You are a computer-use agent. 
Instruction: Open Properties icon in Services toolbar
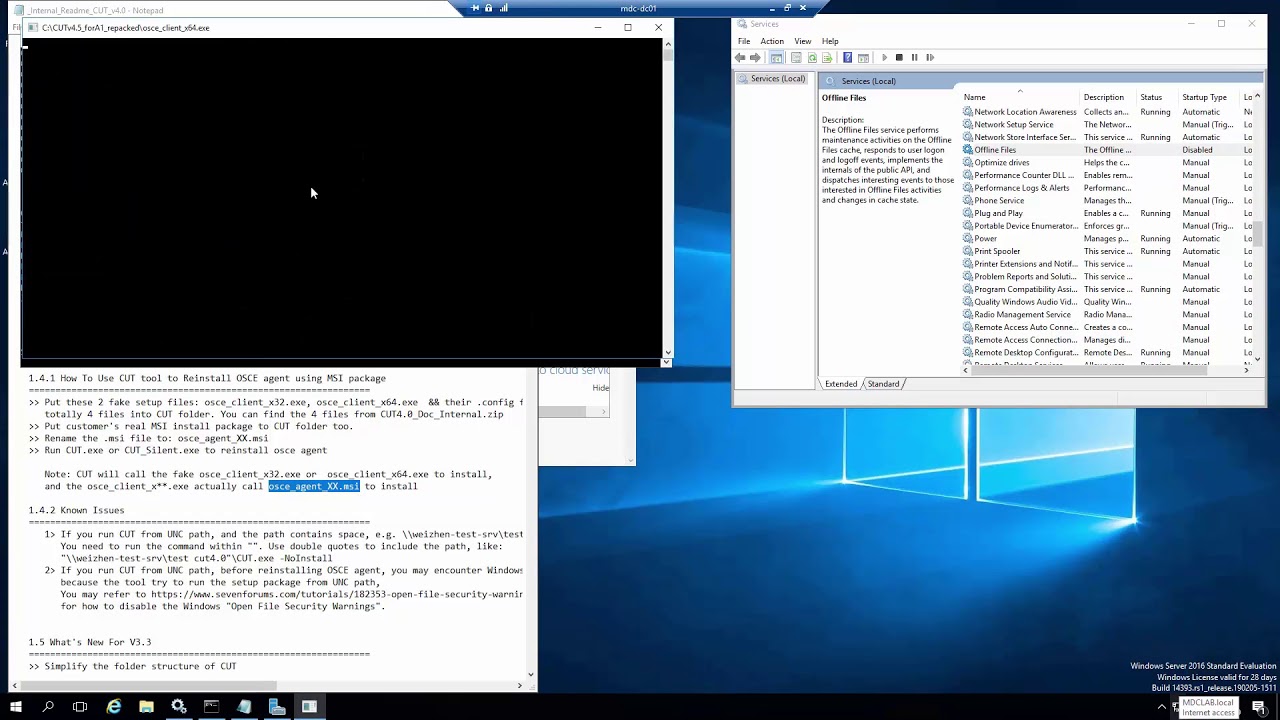click(796, 57)
